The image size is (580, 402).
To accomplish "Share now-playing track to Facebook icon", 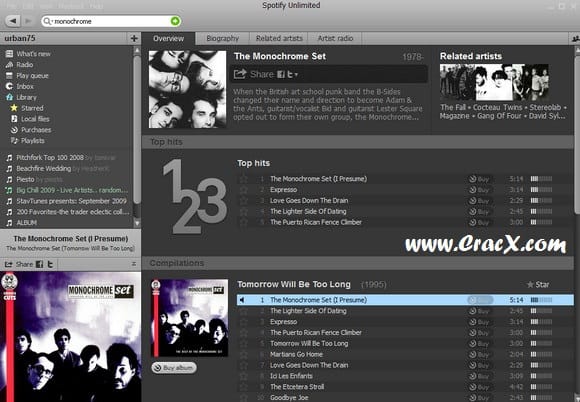I will (39, 264).
